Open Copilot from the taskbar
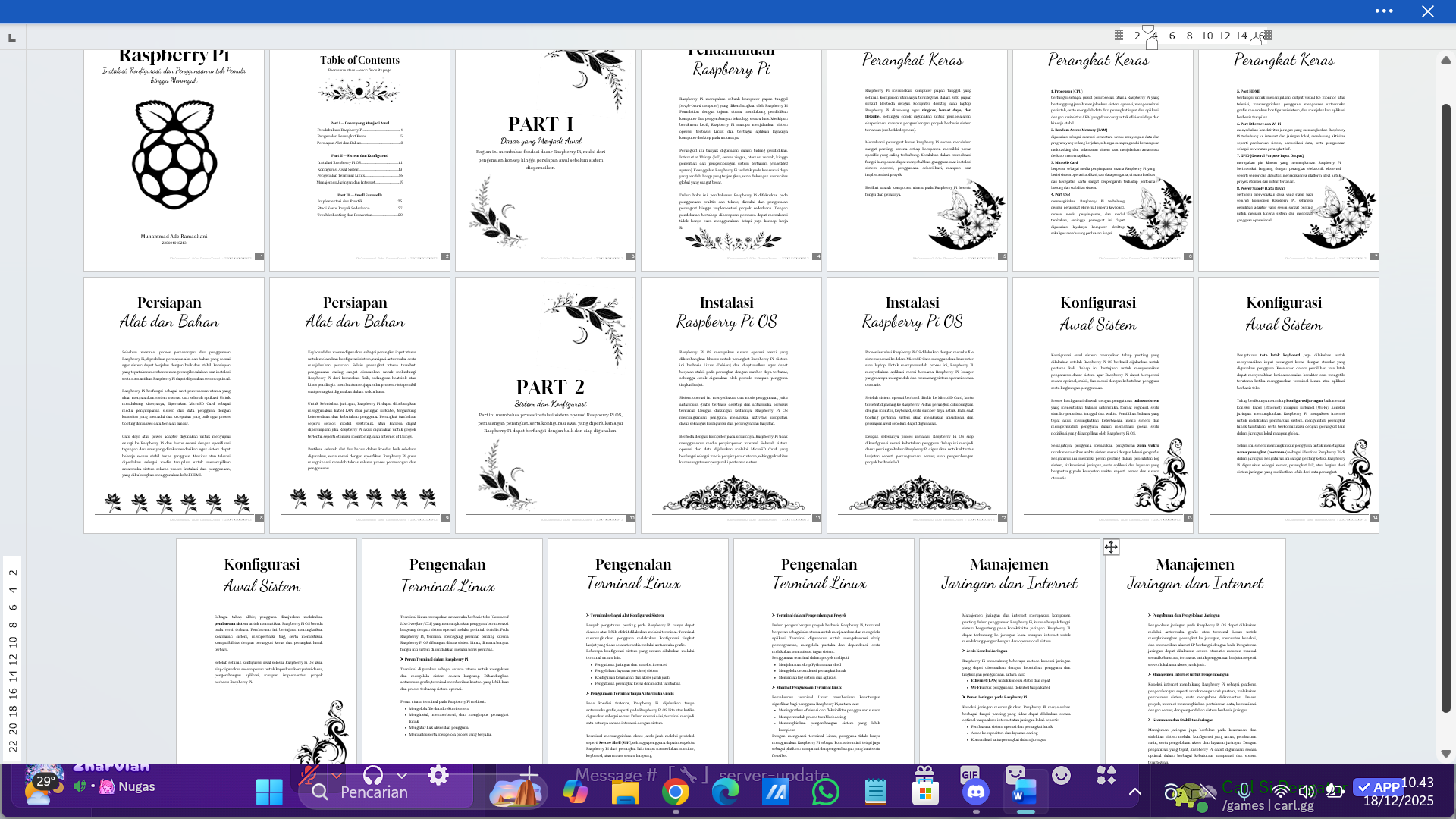Image resolution: width=1456 pixels, height=819 pixels. pos(575,792)
